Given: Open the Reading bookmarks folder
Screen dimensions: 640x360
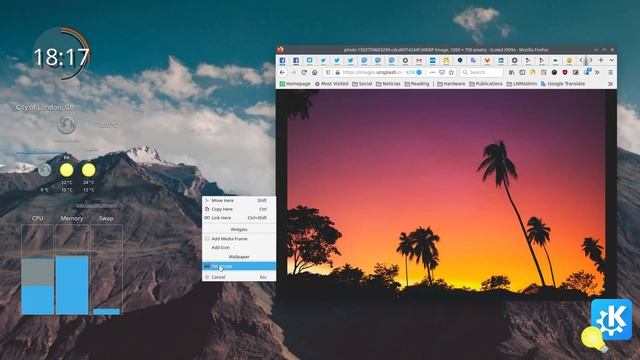Looking at the screenshot, I should tap(417, 84).
